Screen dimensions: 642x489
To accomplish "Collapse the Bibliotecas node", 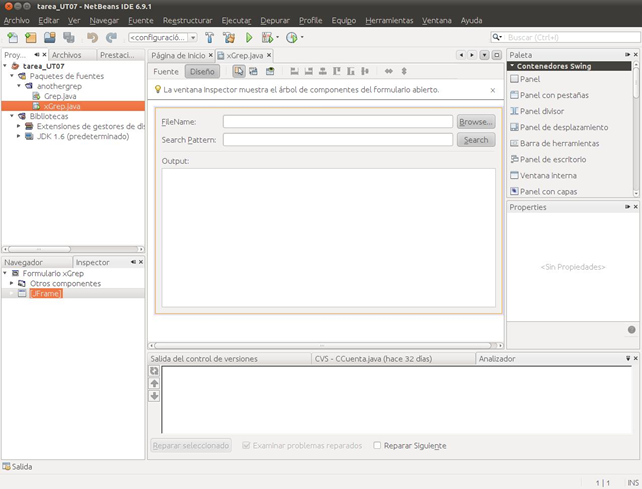I will point(12,116).
